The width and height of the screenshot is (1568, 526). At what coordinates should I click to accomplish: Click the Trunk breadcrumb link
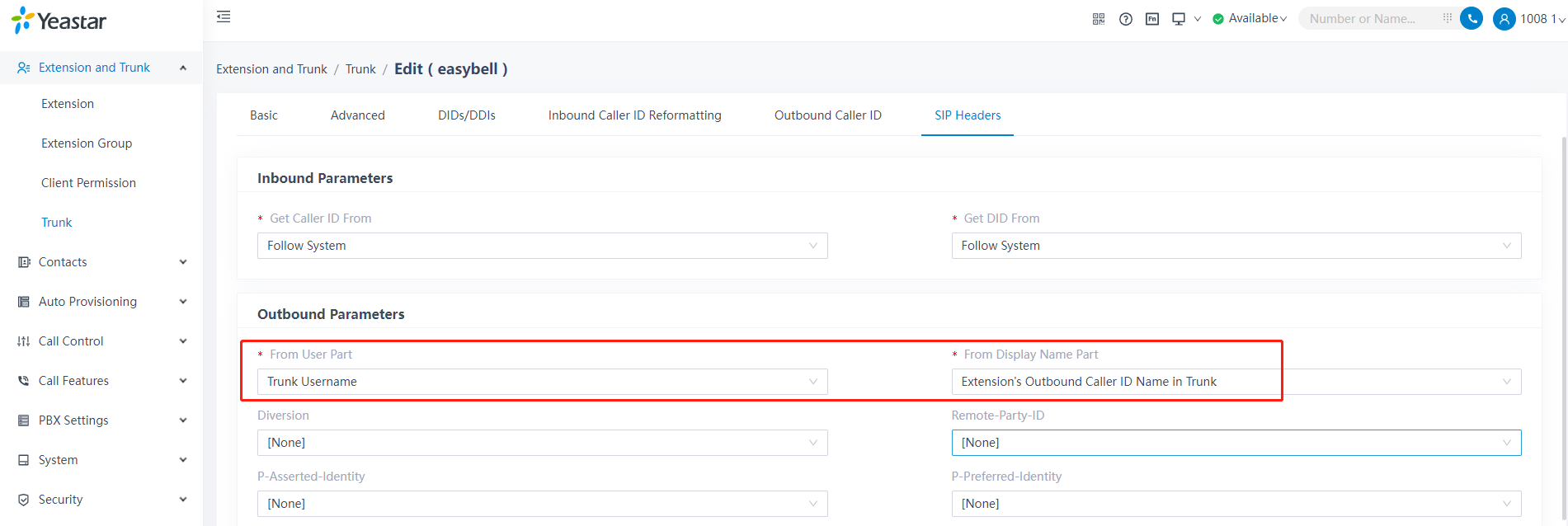point(360,69)
